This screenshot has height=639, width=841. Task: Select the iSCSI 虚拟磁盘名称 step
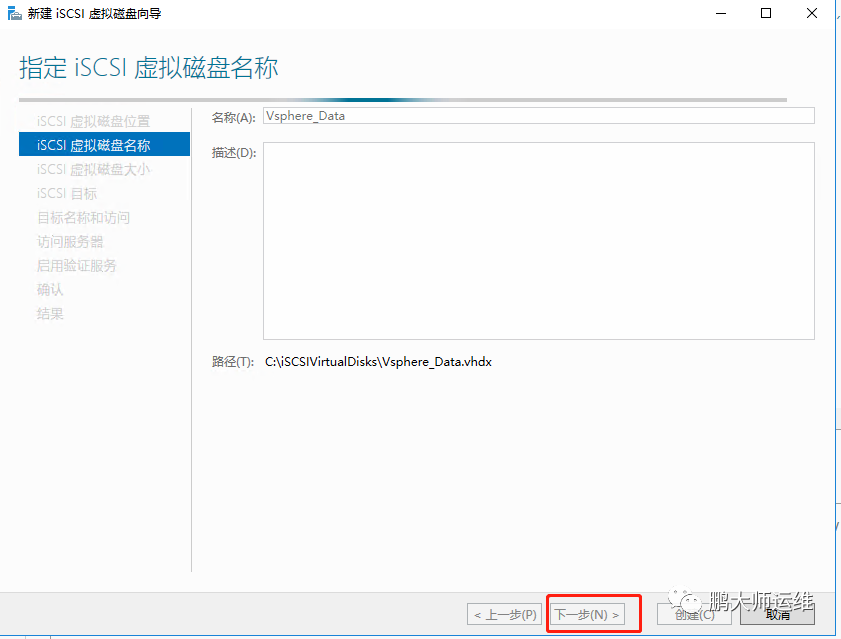click(x=104, y=144)
